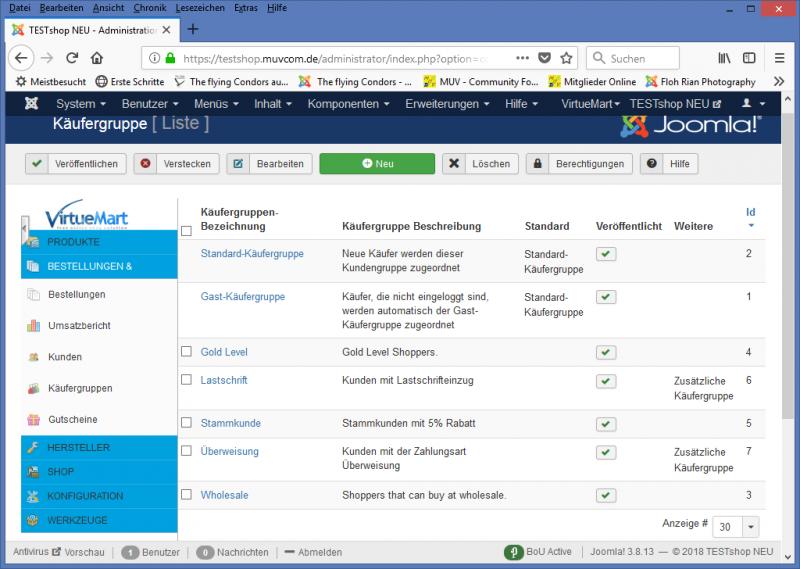Open the Lastschrift shopper group link
This screenshot has width=800, height=569.
[x=224, y=380]
